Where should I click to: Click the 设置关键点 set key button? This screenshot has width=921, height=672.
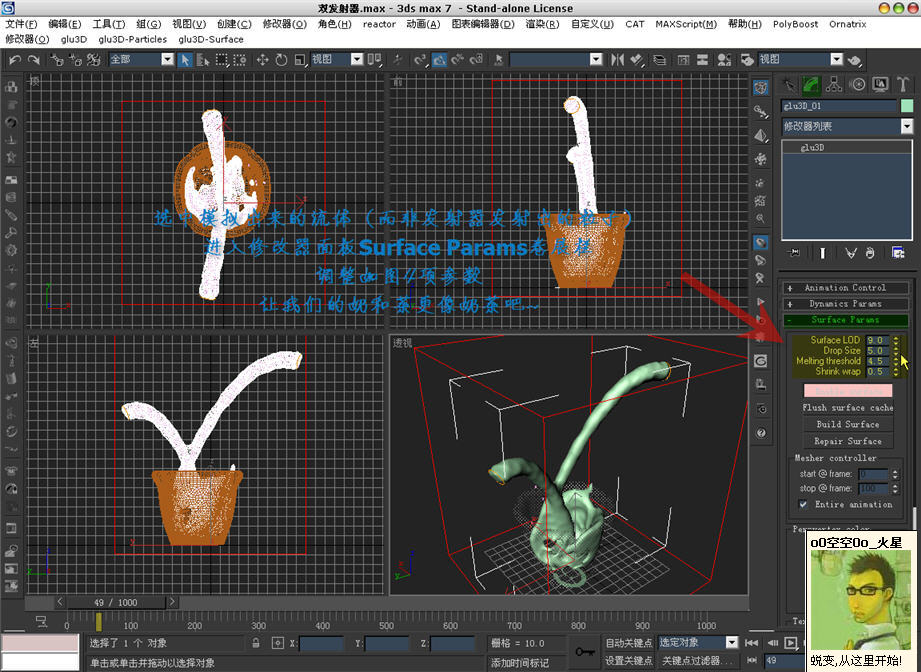(628, 661)
